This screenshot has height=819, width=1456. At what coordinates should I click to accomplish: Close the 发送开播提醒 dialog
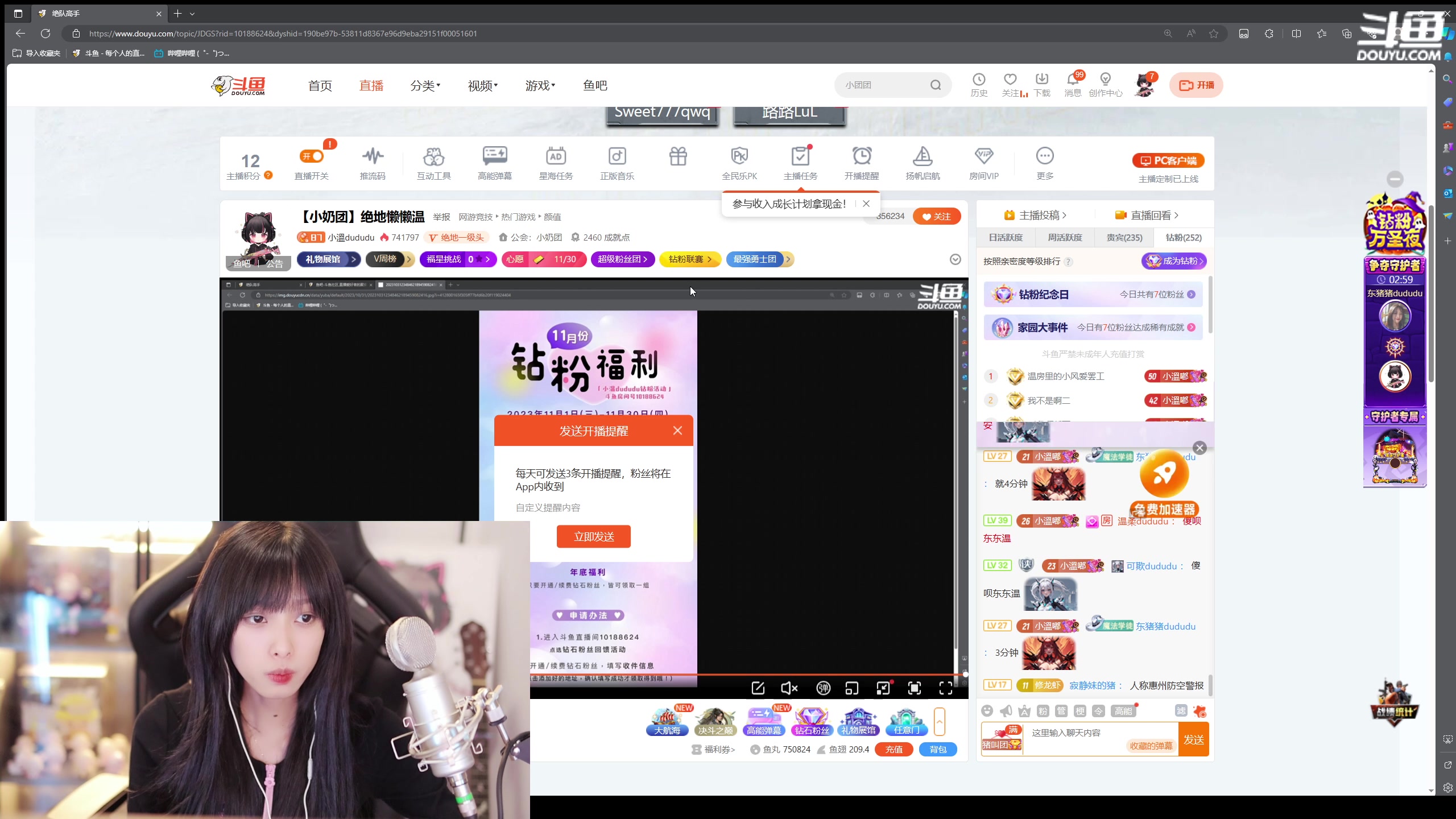pos(677,431)
